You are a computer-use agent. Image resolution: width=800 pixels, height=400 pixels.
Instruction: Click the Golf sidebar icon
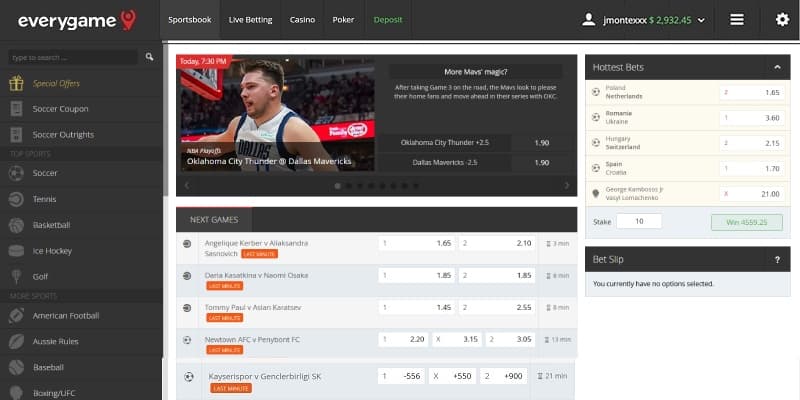(16, 276)
